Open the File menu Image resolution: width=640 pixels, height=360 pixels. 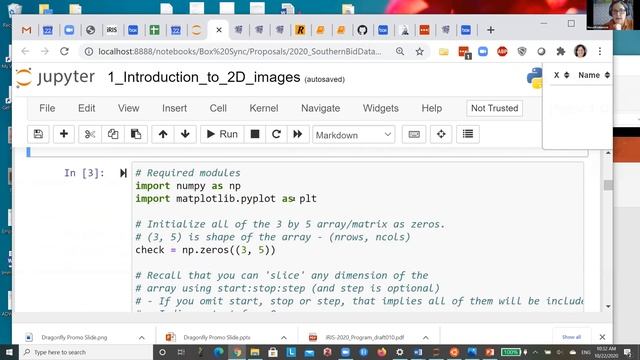[x=47, y=108]
